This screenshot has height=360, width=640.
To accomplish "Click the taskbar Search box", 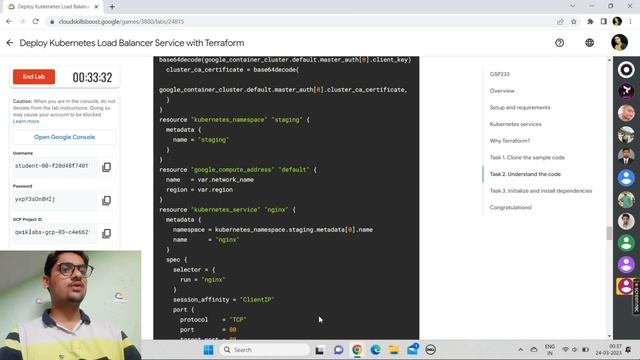I will pos(265,350).
